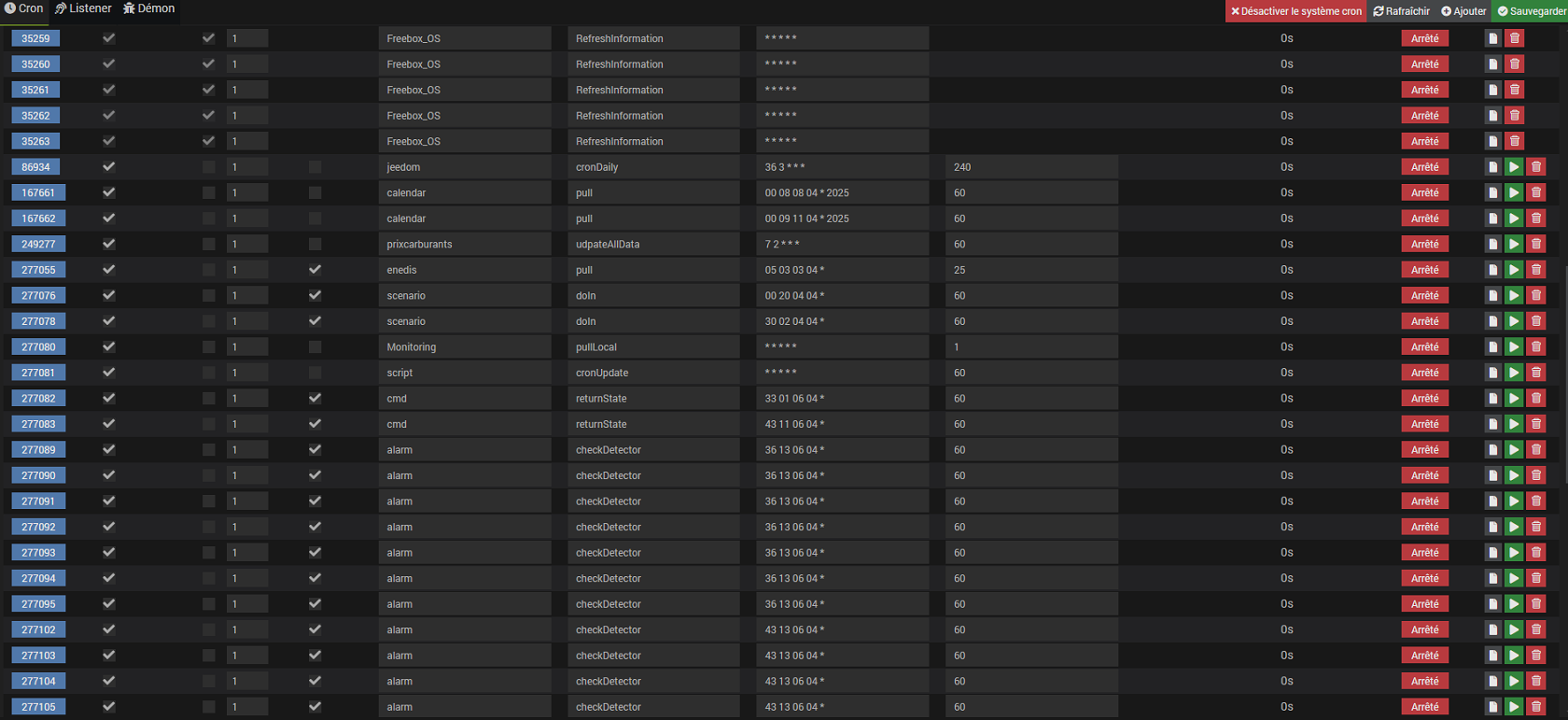Remove enedis cron 277055 via trash icon
The height and width of the screenshot is (720, 1568).
click(x=1536, y=270)
